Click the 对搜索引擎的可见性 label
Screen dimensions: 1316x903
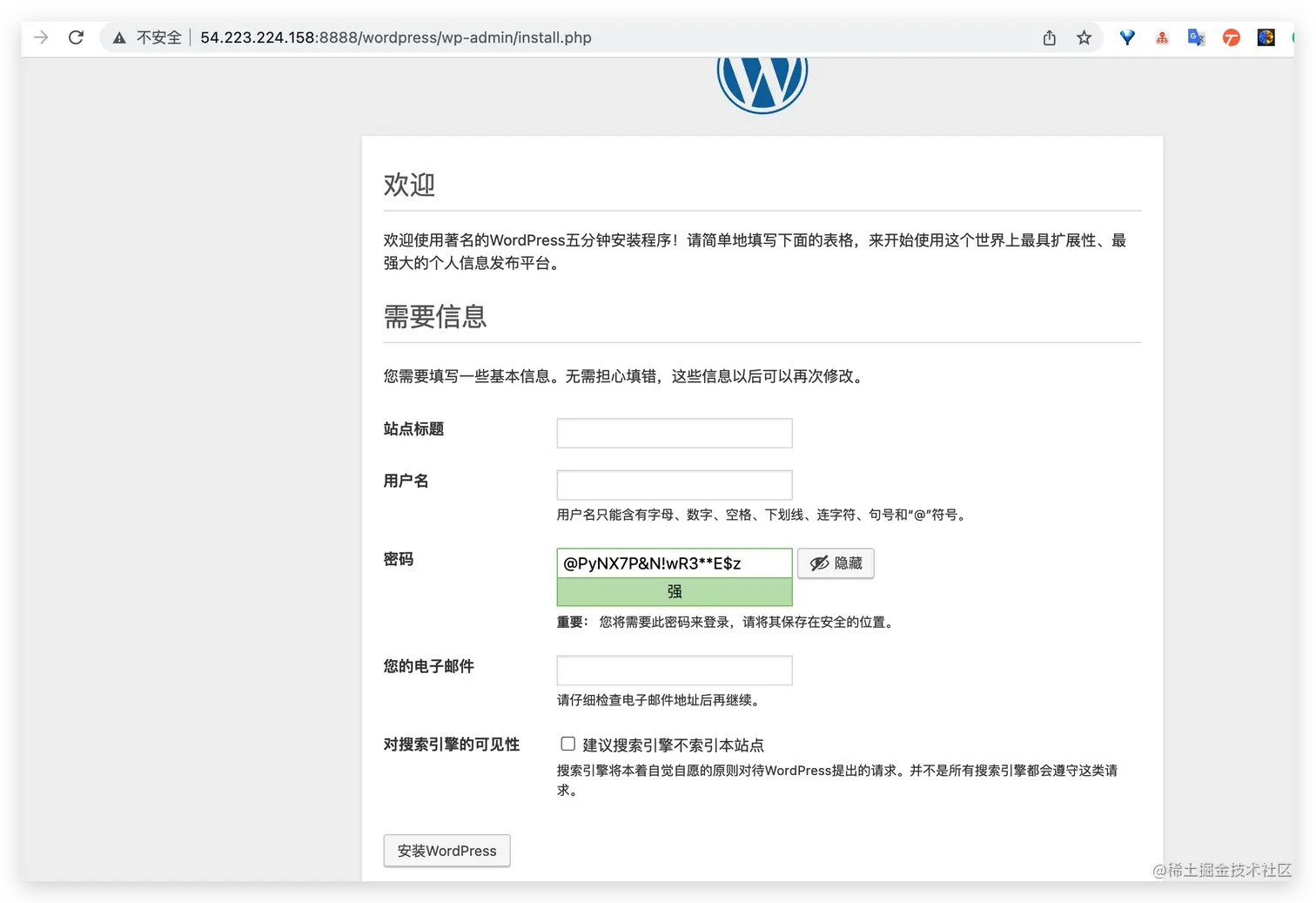point(452,745)
